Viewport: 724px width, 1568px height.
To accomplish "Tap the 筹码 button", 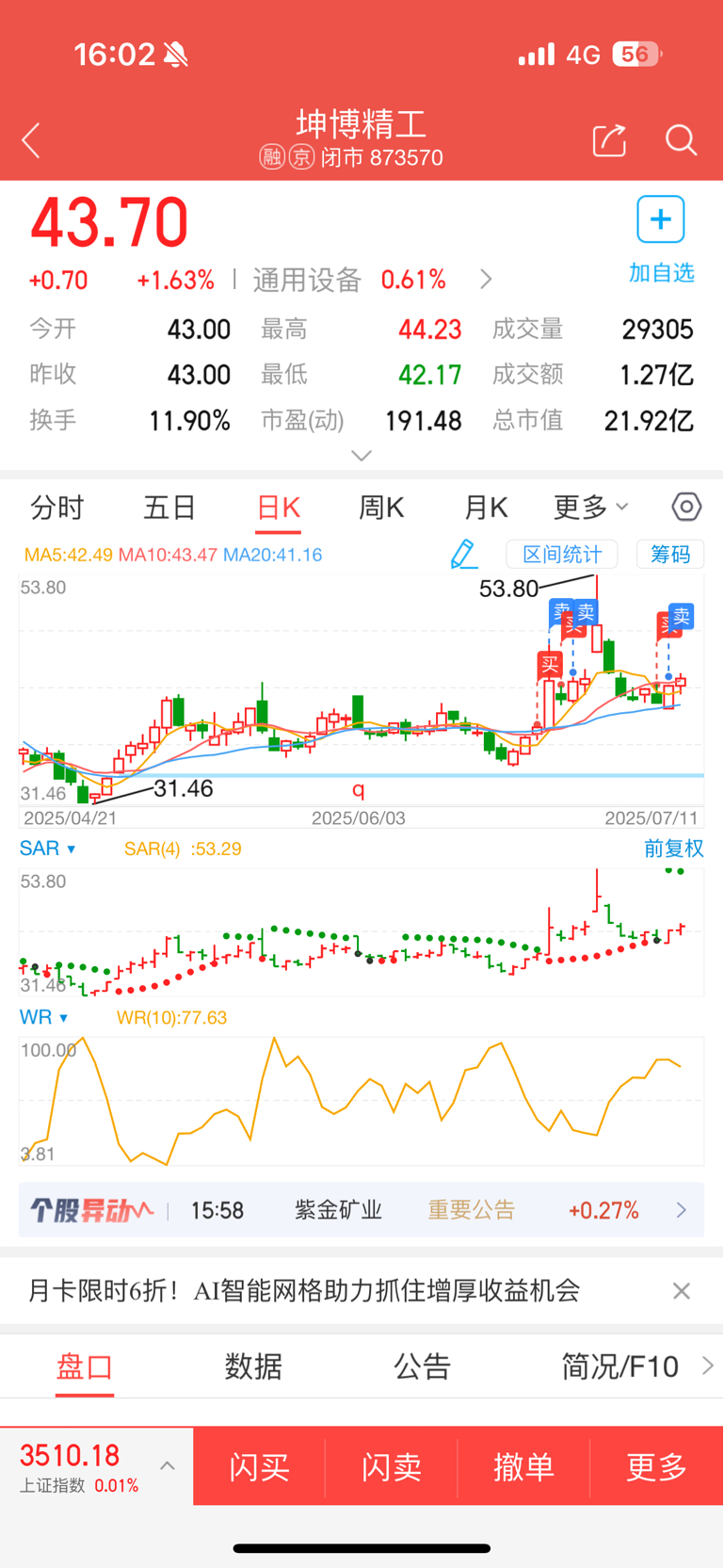I will [670, 554].
